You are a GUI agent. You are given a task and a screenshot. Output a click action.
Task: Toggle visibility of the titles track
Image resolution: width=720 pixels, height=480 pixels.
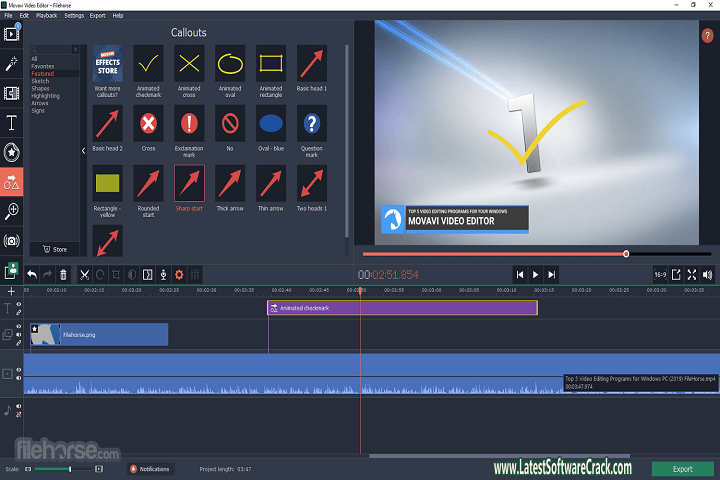click(x=18, y=305)
